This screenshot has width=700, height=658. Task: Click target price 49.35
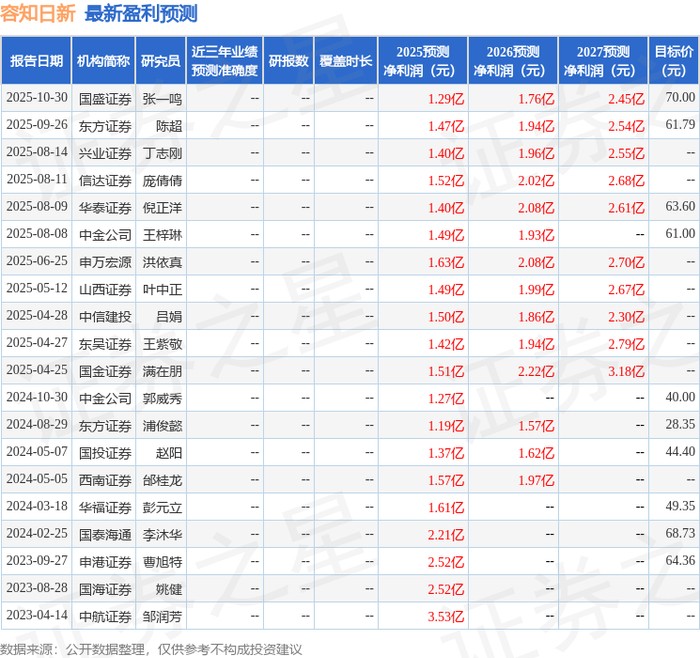coord(680,506)
